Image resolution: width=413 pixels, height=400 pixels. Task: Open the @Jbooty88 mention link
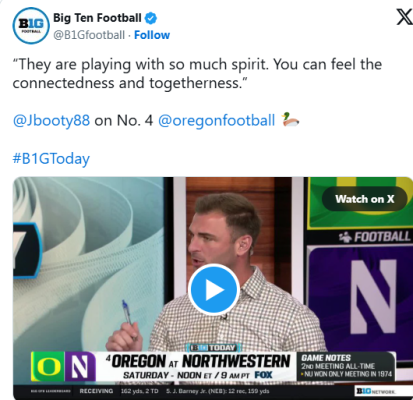pyautogui.click(x=51, y=120)
